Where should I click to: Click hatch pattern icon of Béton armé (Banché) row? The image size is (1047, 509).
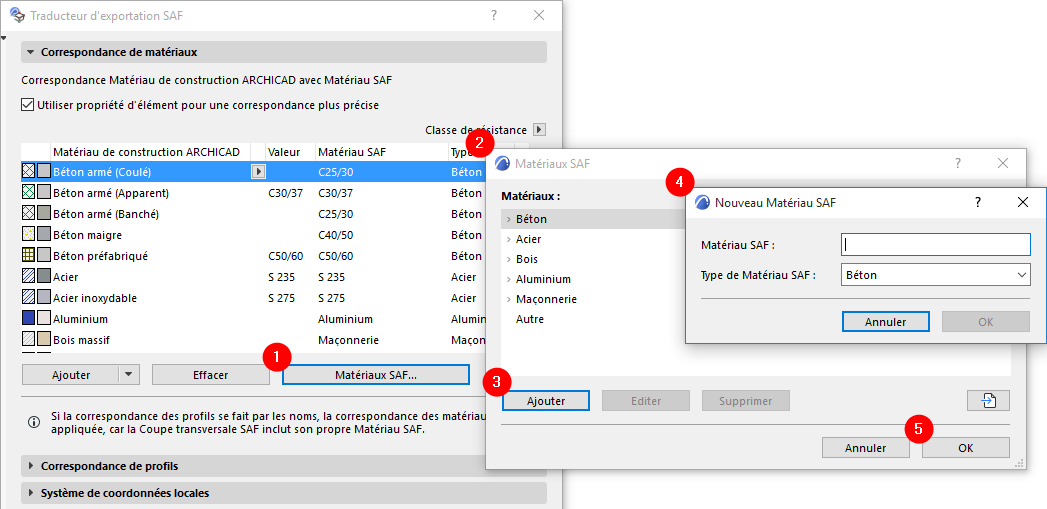[x=29, y=214]
